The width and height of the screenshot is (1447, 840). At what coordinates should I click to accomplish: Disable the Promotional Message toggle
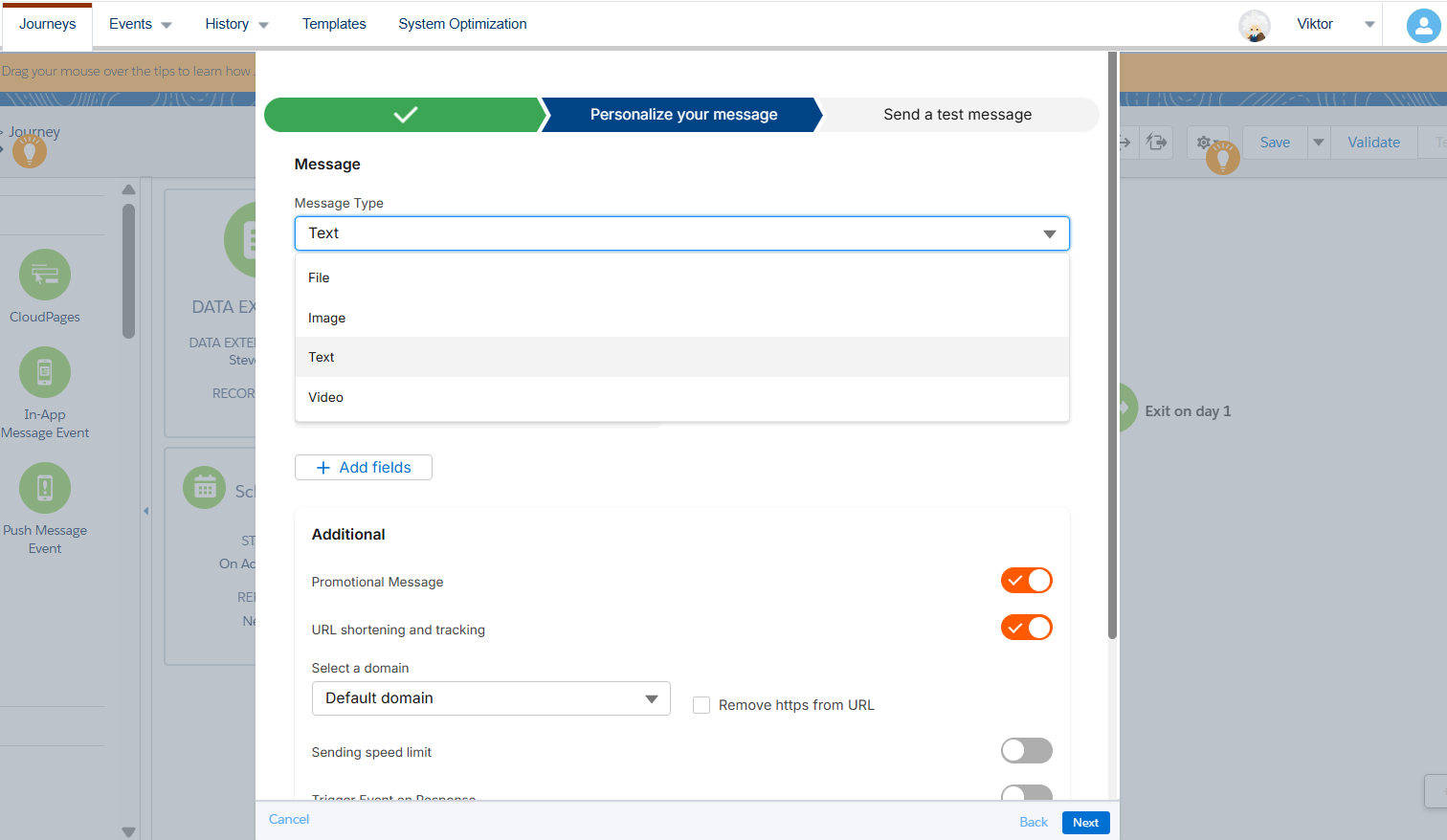pos(1026,580)
